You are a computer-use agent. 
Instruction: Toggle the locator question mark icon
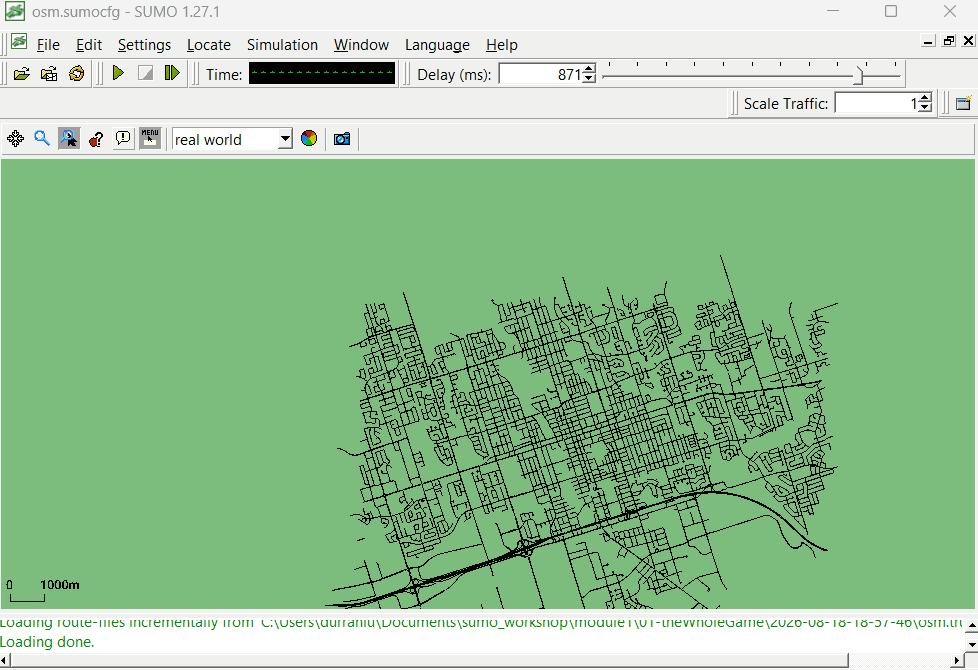pos(96,138)
